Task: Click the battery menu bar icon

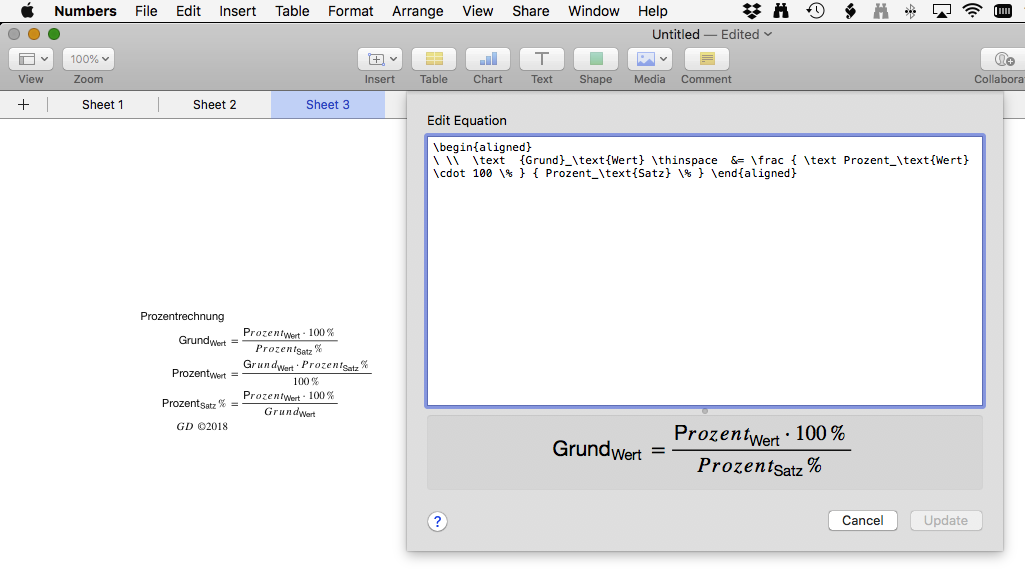Action: 1003,11
